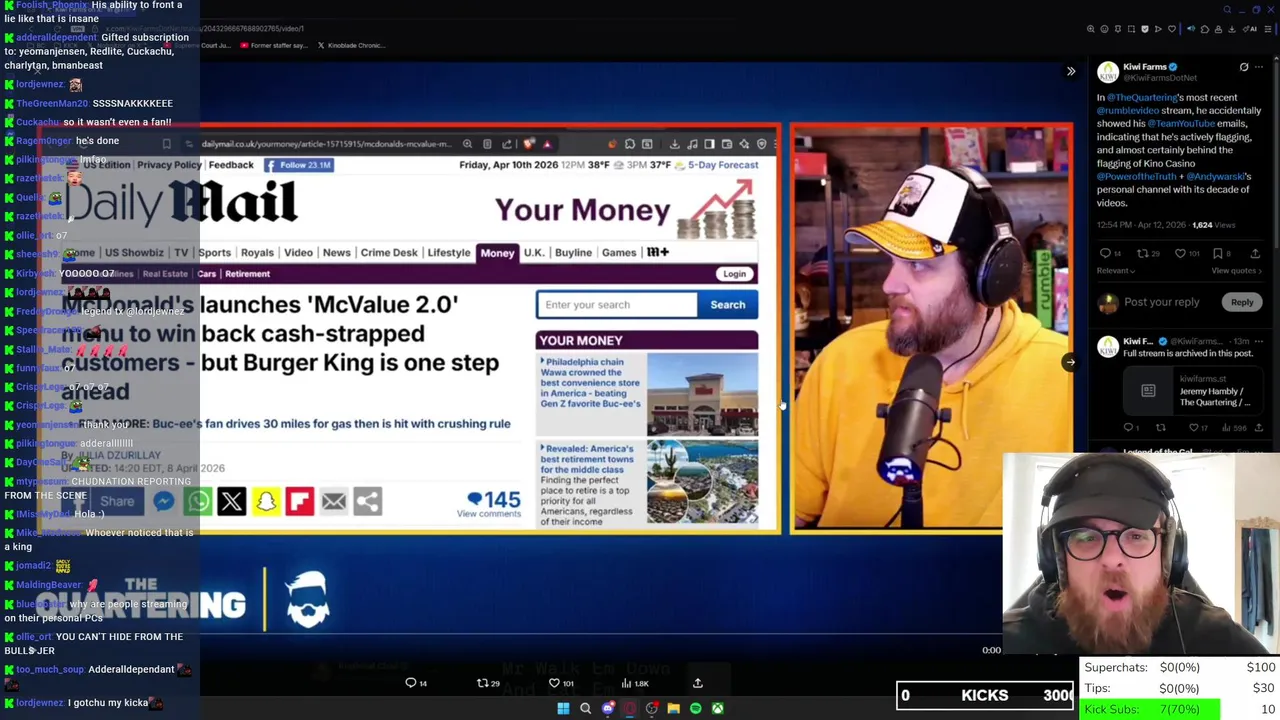Open the Buyline tab on Daily Mail
The height and width of the screenshot is (720, 1280).
tap(573, 253)
